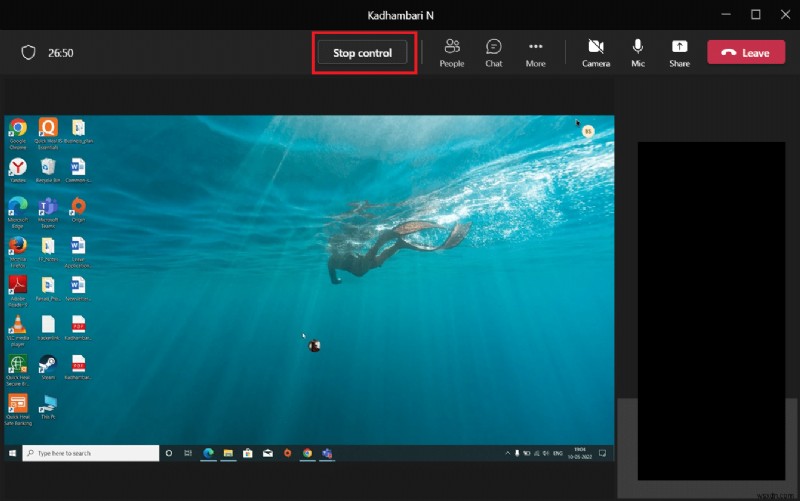Expand the More actions menu
The width and height of the screenshot is (800, 501).
pos(535,52)
